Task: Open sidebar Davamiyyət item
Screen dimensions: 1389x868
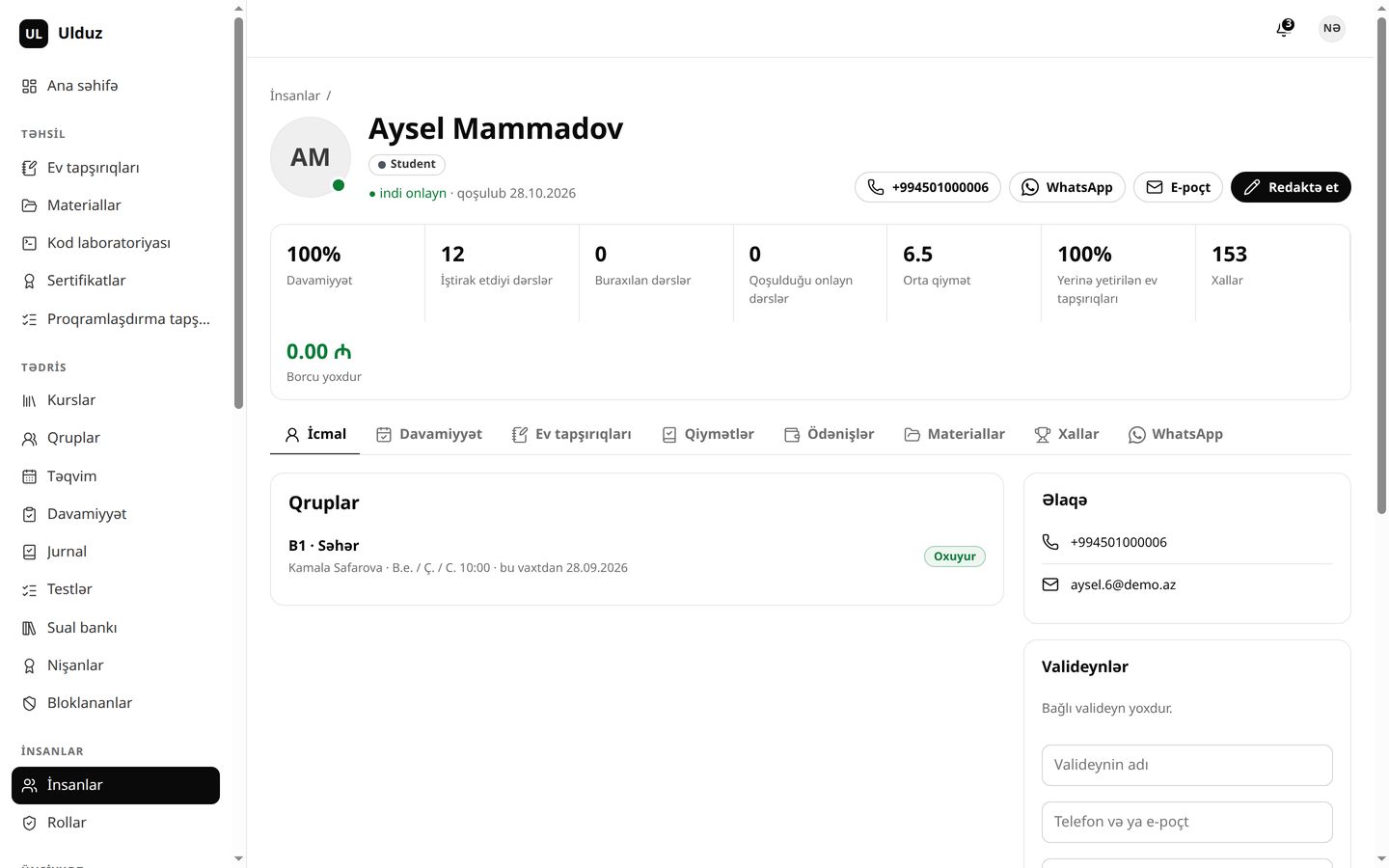Action: [116, 514]
